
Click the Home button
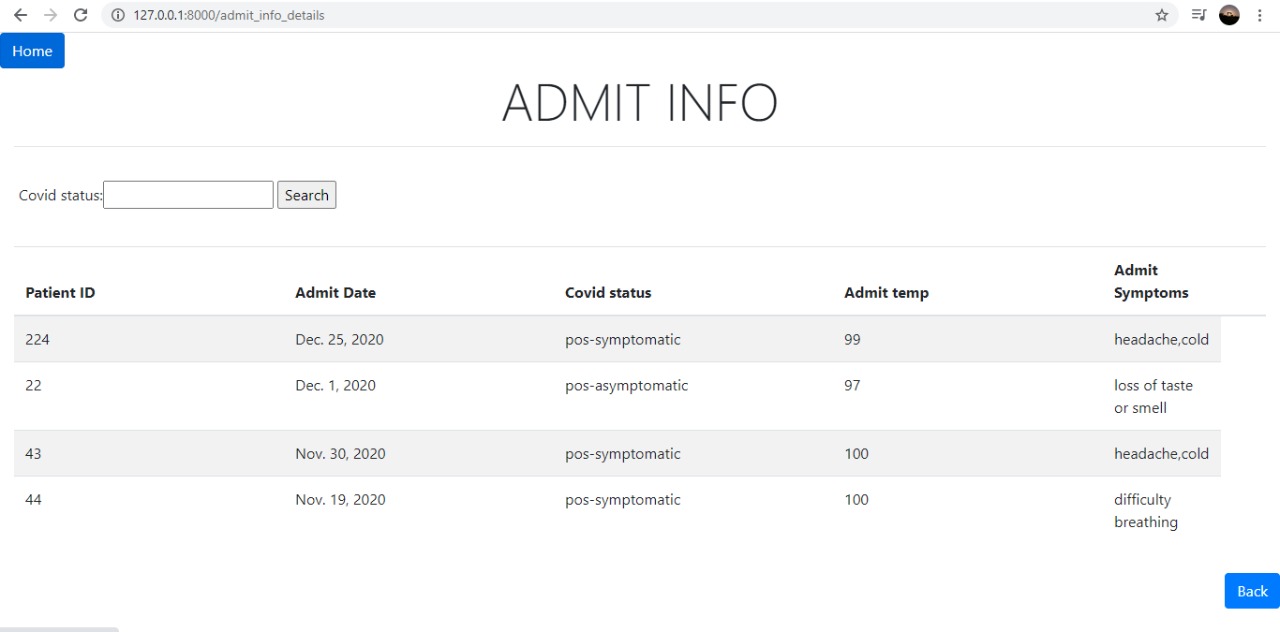pyautogui.click(x=32, y=50)
